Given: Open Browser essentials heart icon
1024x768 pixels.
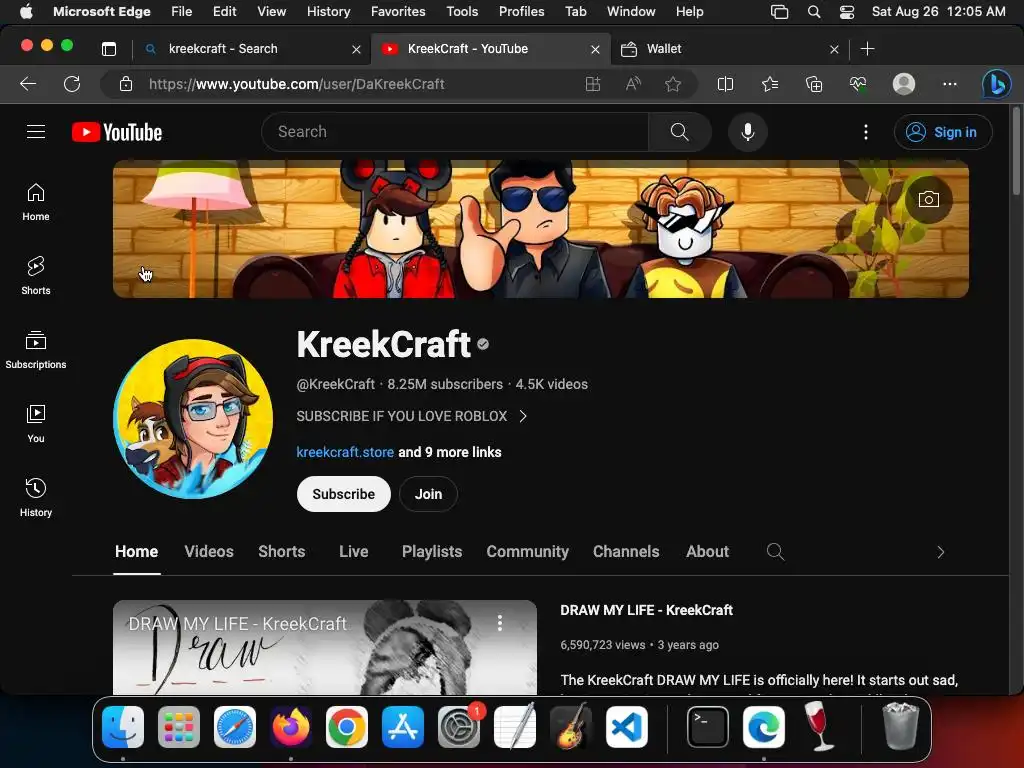Looking at the screenshot, I should tap(858, 84).
